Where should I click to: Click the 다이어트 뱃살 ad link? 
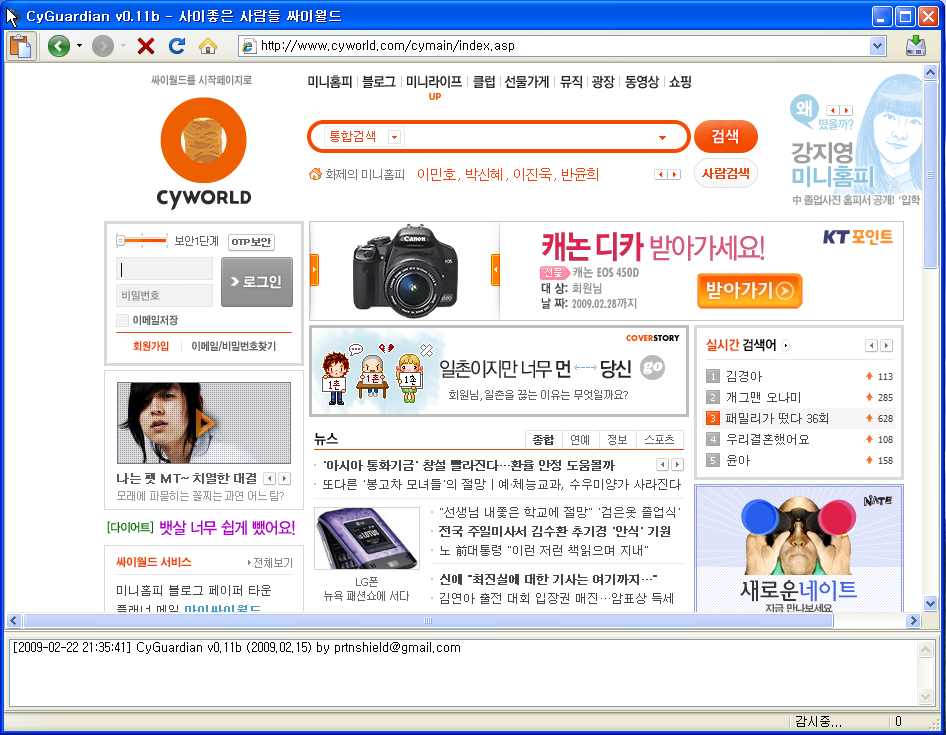click(202, 528)
